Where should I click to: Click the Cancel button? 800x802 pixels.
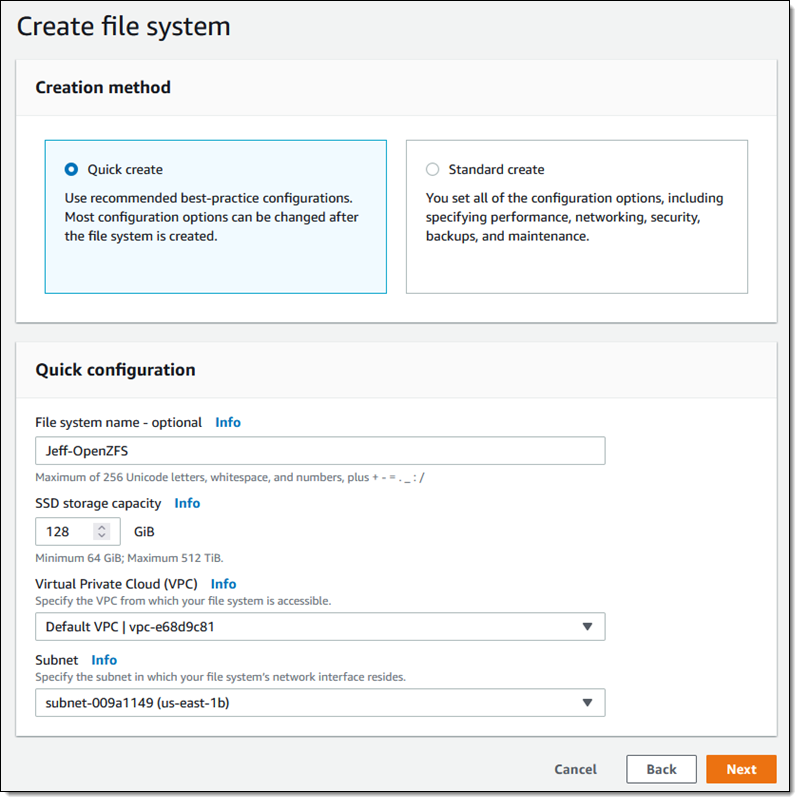tap(575, 769)
